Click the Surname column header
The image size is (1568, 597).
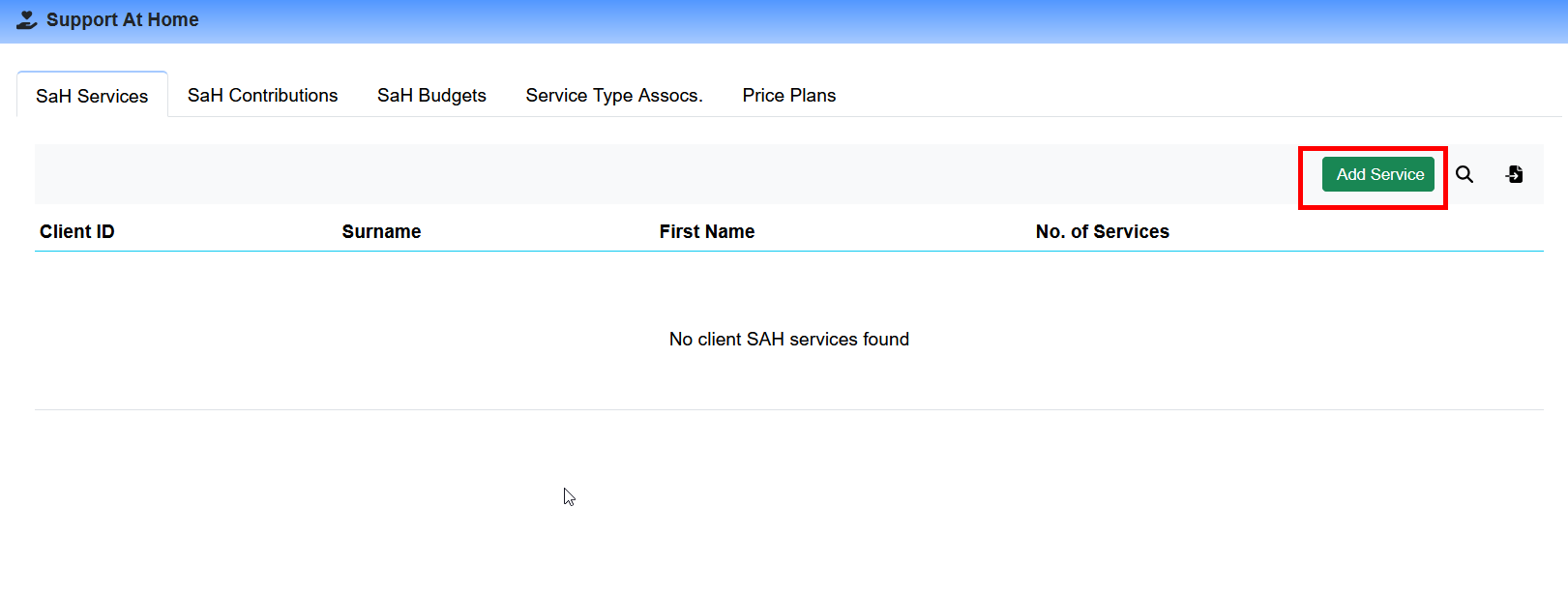[x=381, y=231]
